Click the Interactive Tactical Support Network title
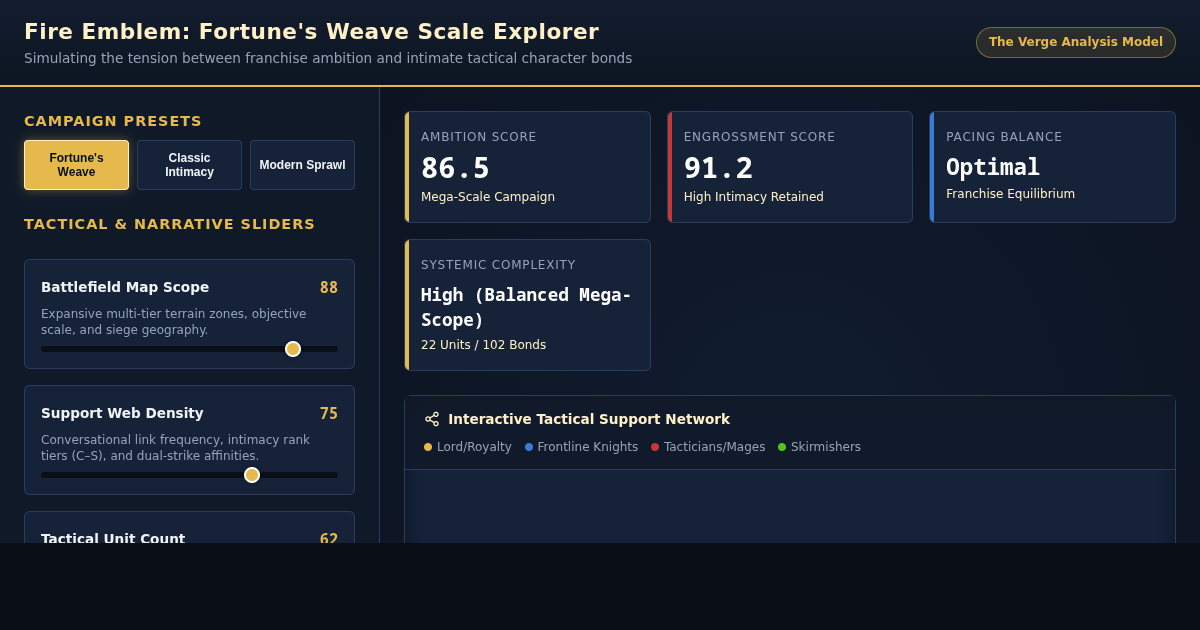Viewport: 1200px width, 630px height. (x=589, y=419)
